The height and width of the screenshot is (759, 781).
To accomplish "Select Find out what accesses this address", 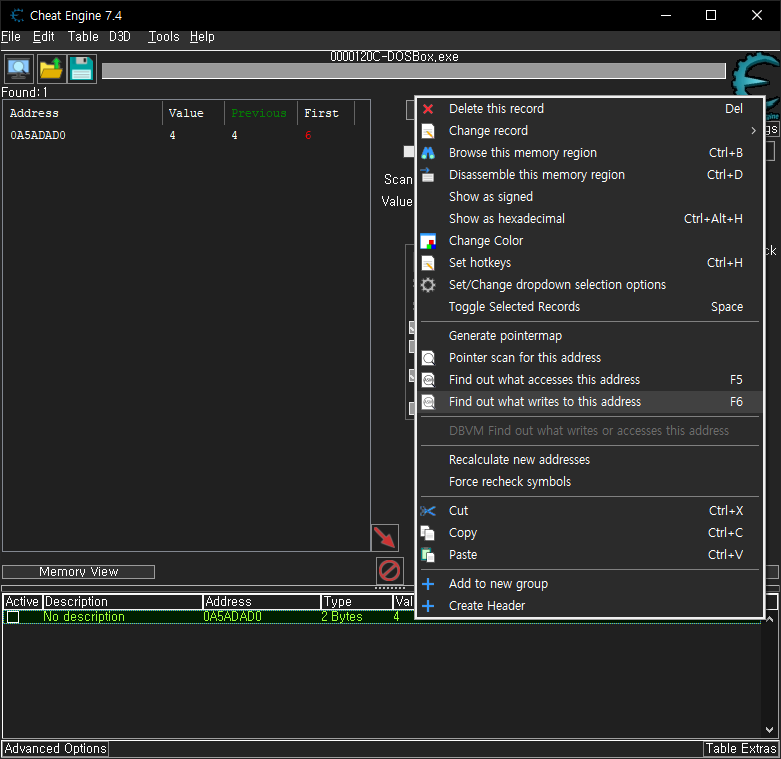I will (590, 380).
